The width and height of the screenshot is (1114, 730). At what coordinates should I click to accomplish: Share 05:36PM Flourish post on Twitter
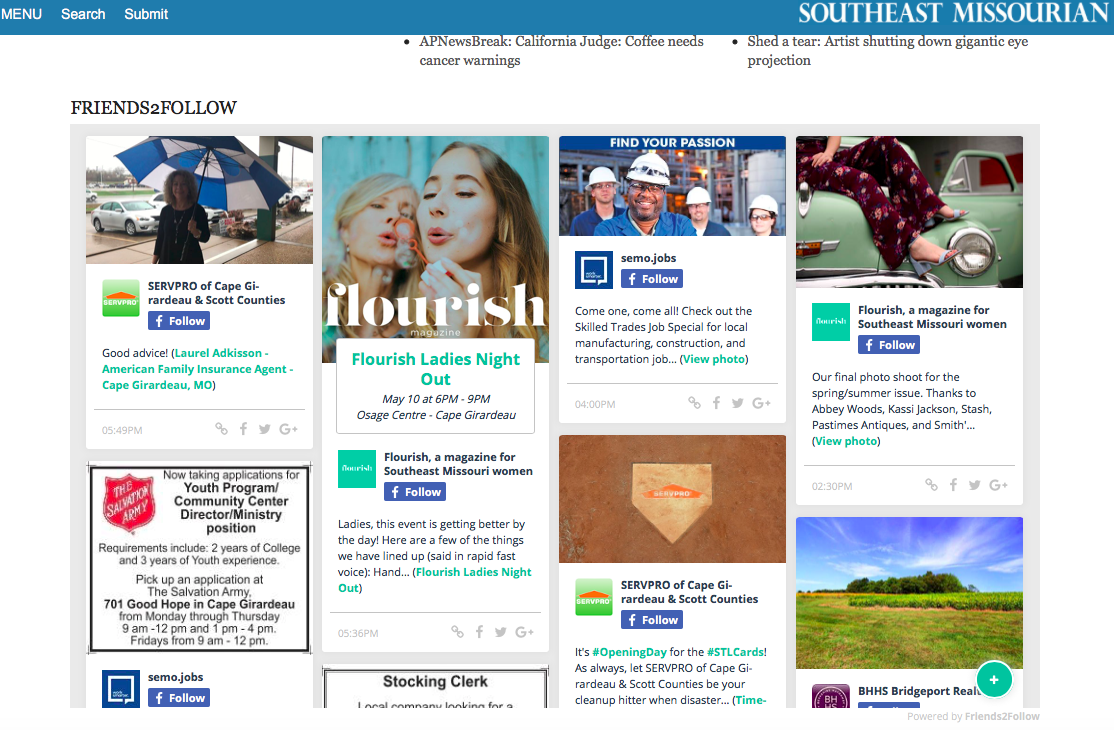coord(501,632)
